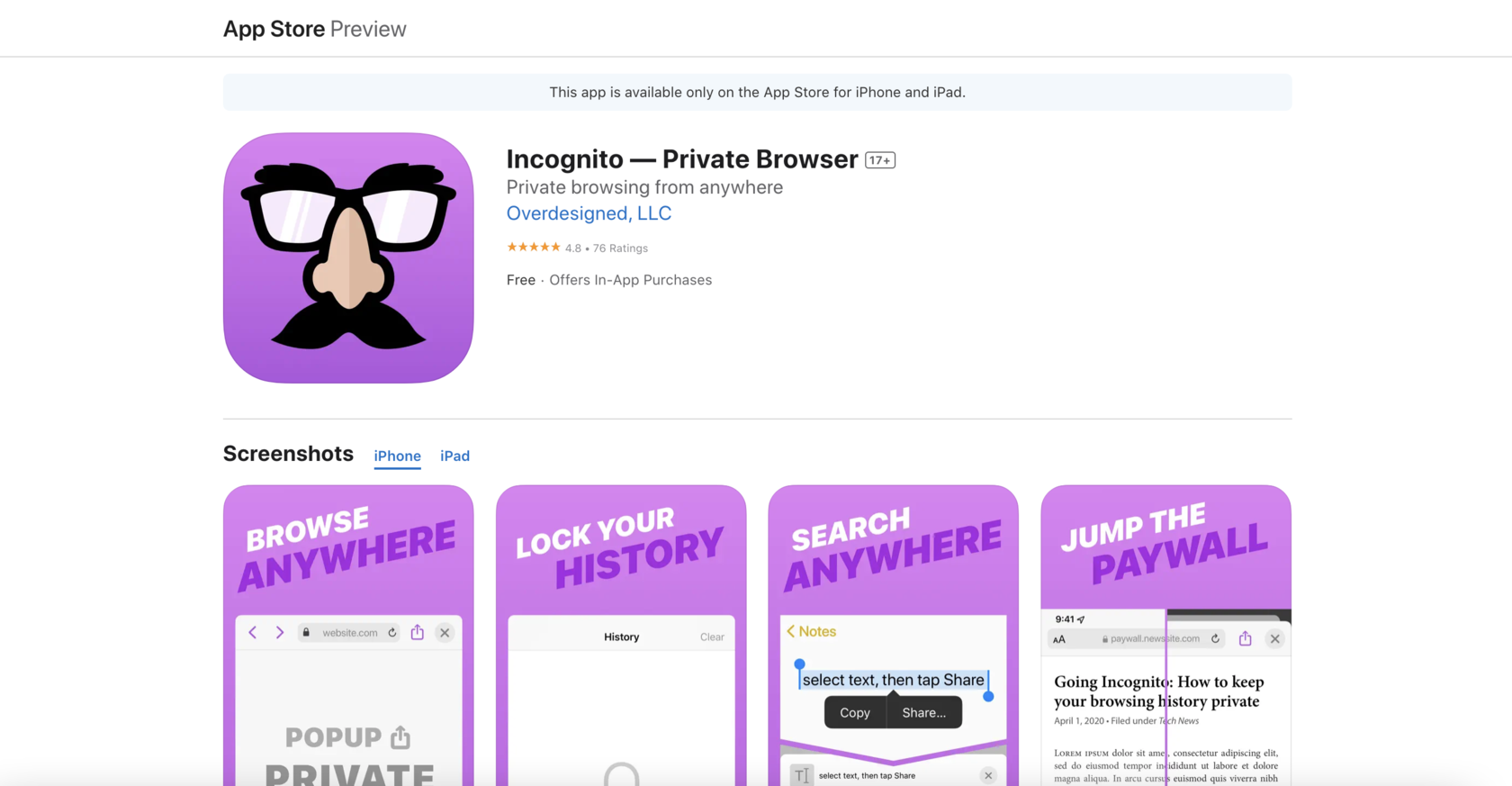Click Clear in History screenshot
The image size is (1512, 786).
coord(712,637)
